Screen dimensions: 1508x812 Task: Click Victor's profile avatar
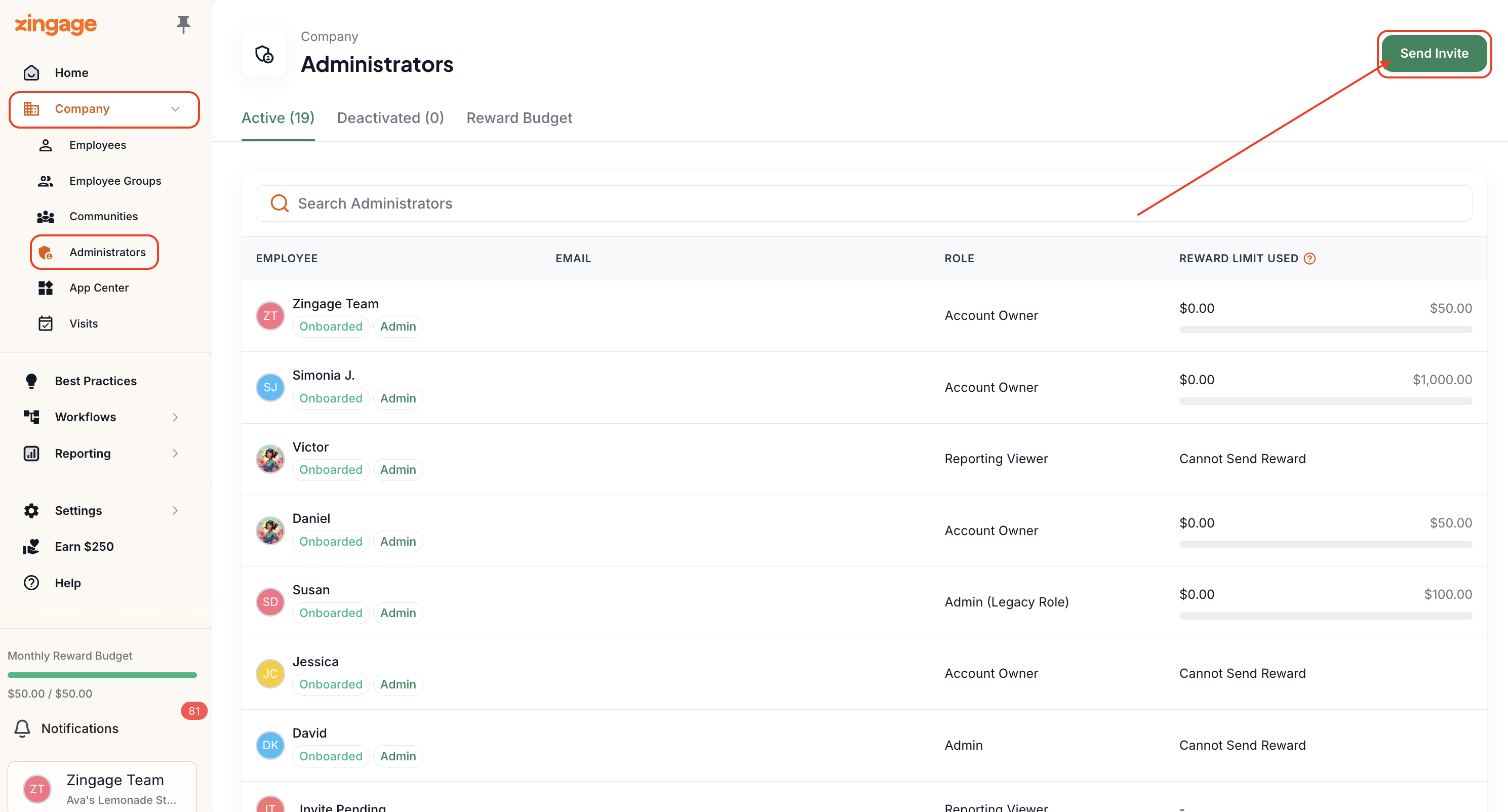pyautogui.click(x=270, y=459)
